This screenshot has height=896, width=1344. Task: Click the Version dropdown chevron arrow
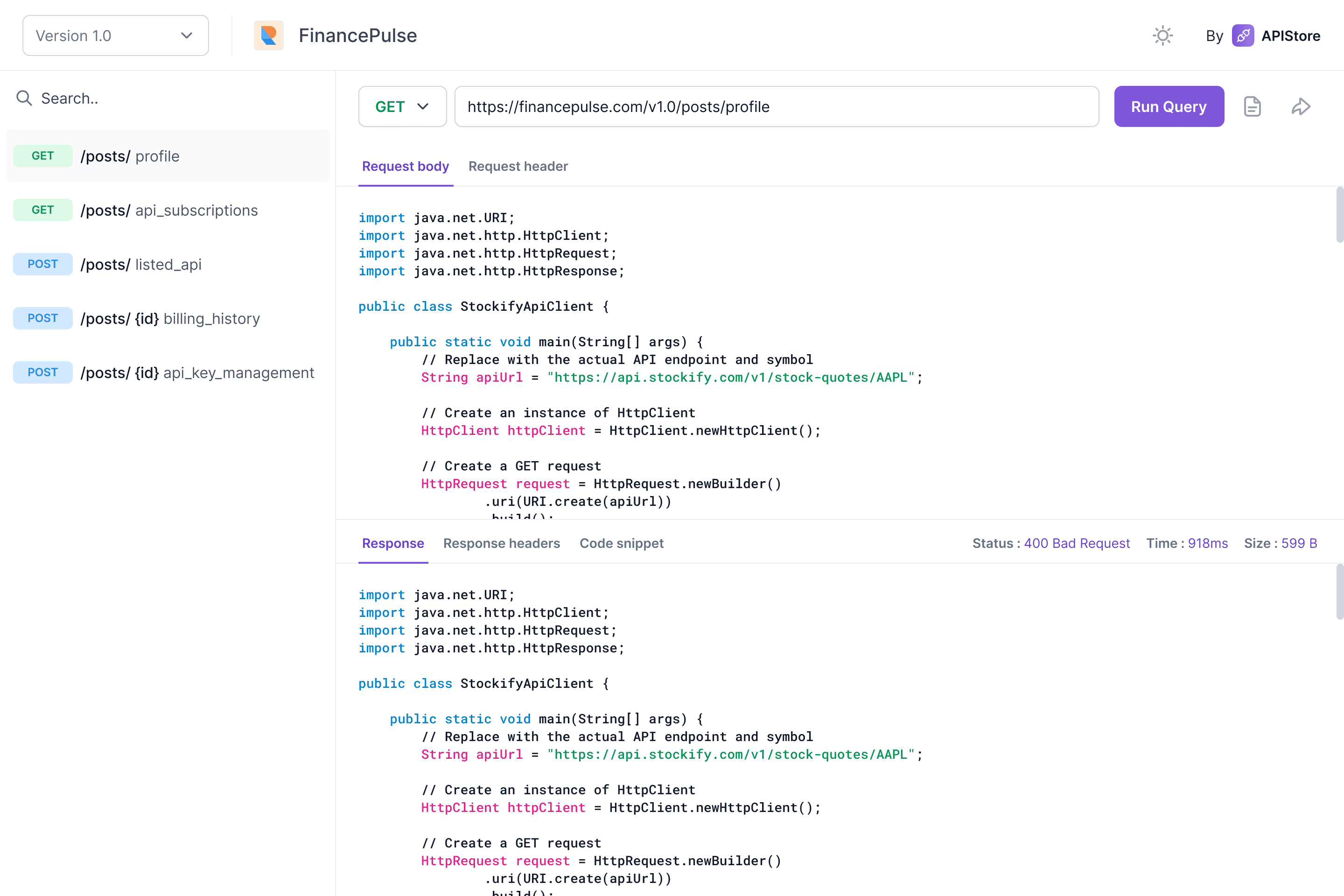tap(186, 35)
